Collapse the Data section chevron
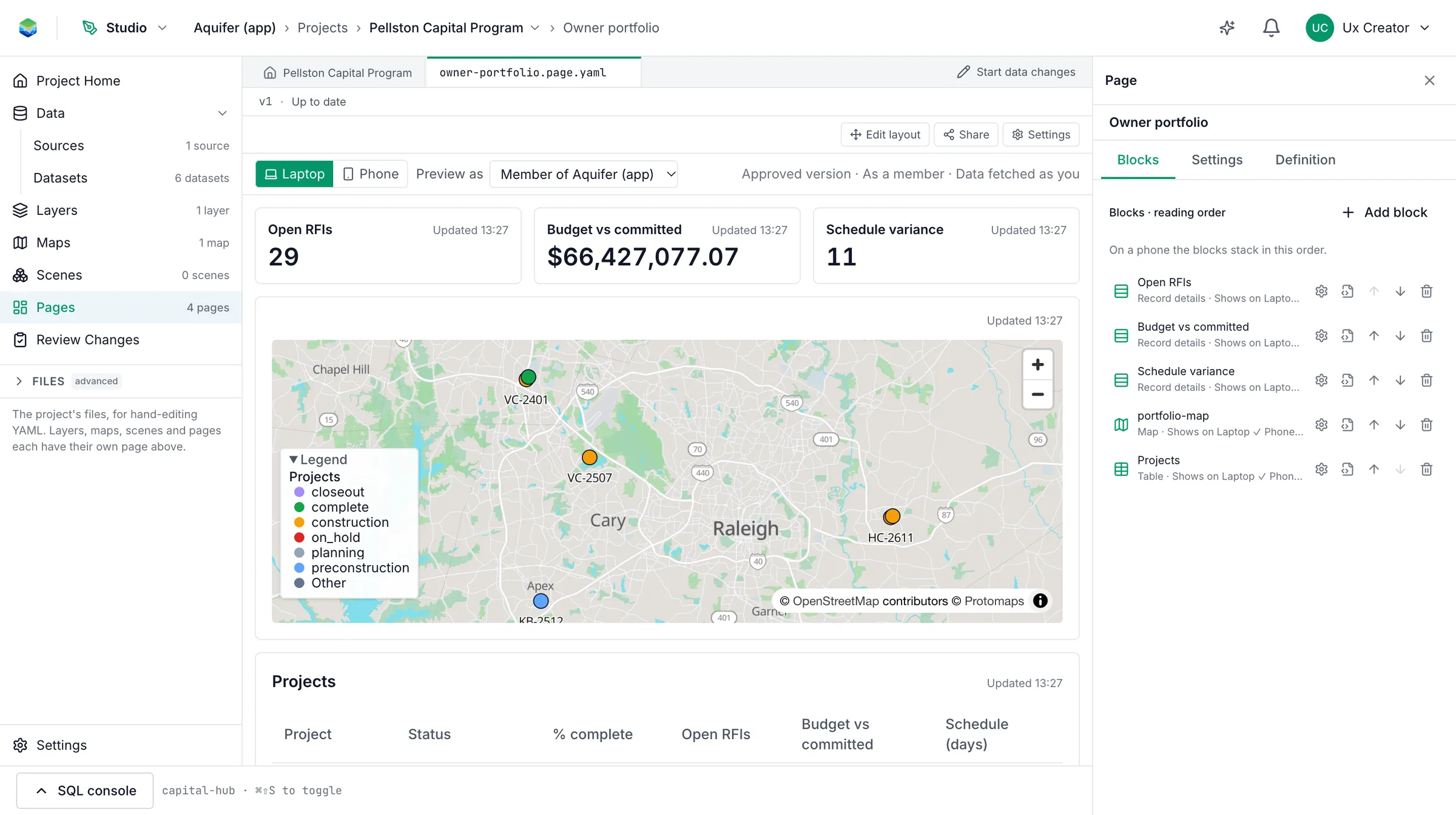1456x815 pixels. tap(223, 113)
